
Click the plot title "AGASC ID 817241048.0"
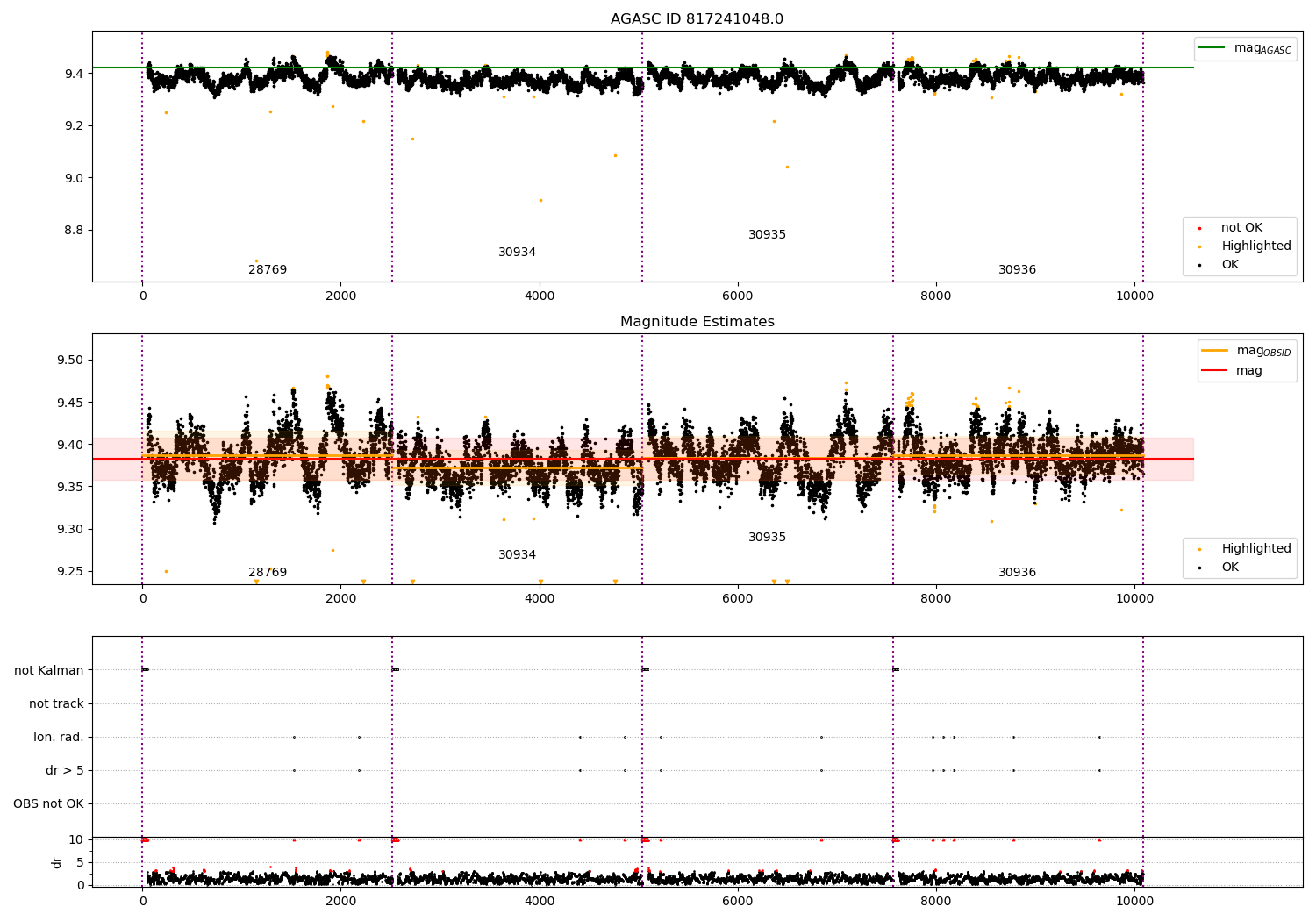pyautogui.click(x=697, y=19)
